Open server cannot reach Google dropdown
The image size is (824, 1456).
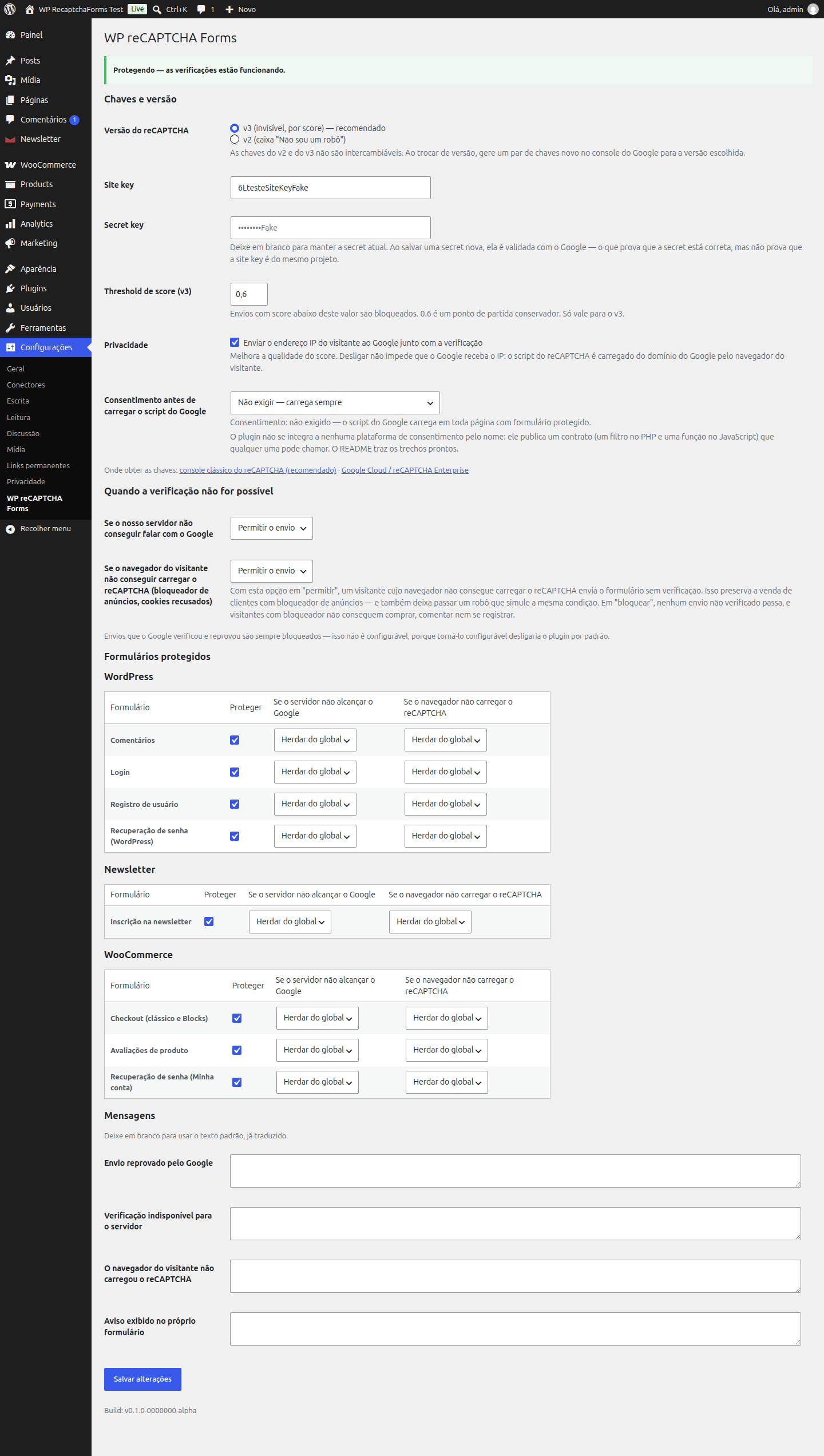(272, 528)
